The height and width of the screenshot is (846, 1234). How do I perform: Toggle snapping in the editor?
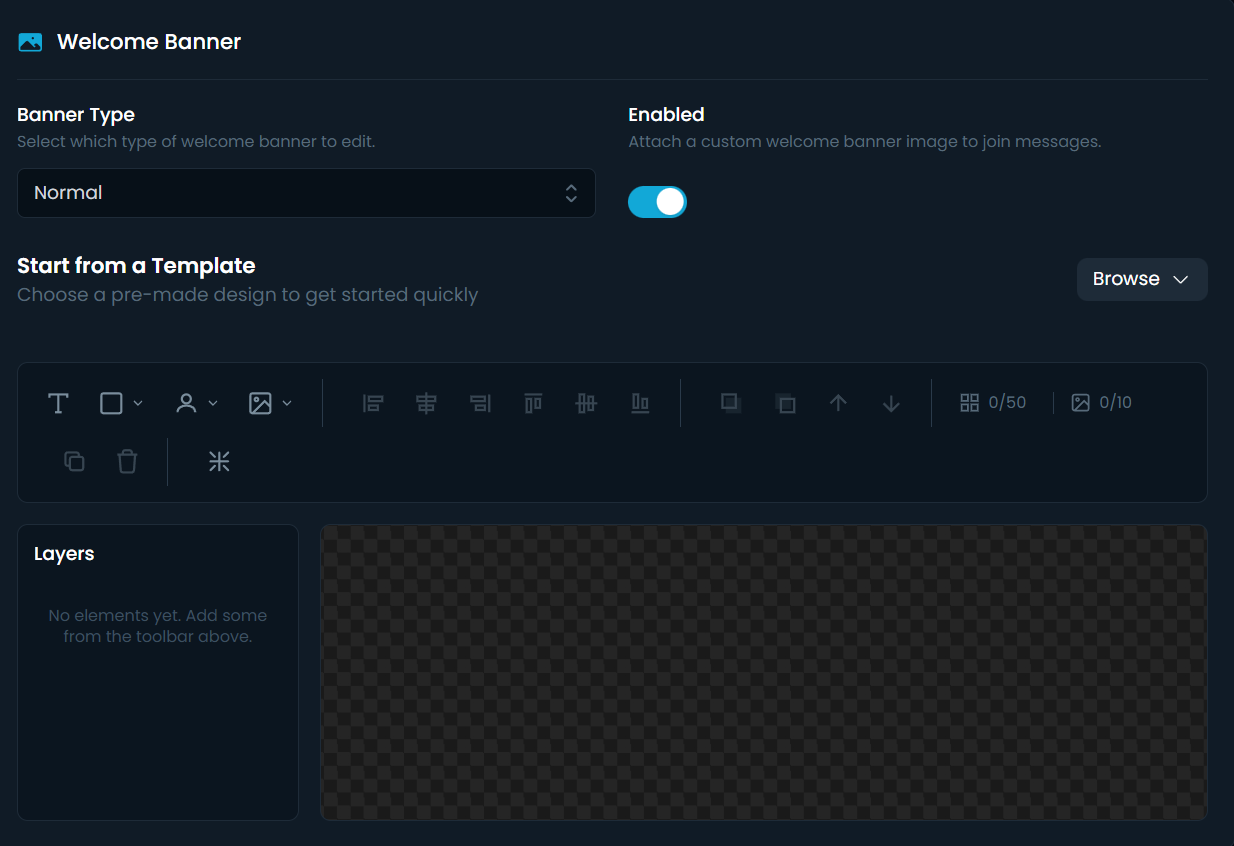[x=219, y=461]
